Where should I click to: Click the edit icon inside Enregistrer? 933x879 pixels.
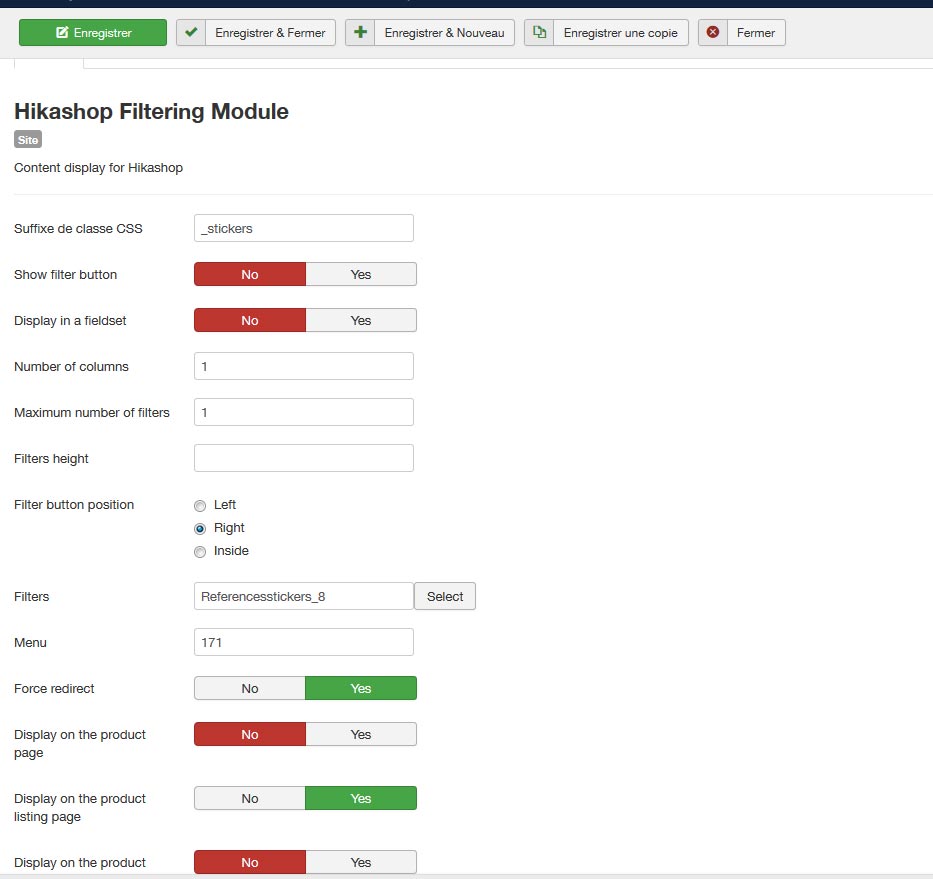click(62, 32)
